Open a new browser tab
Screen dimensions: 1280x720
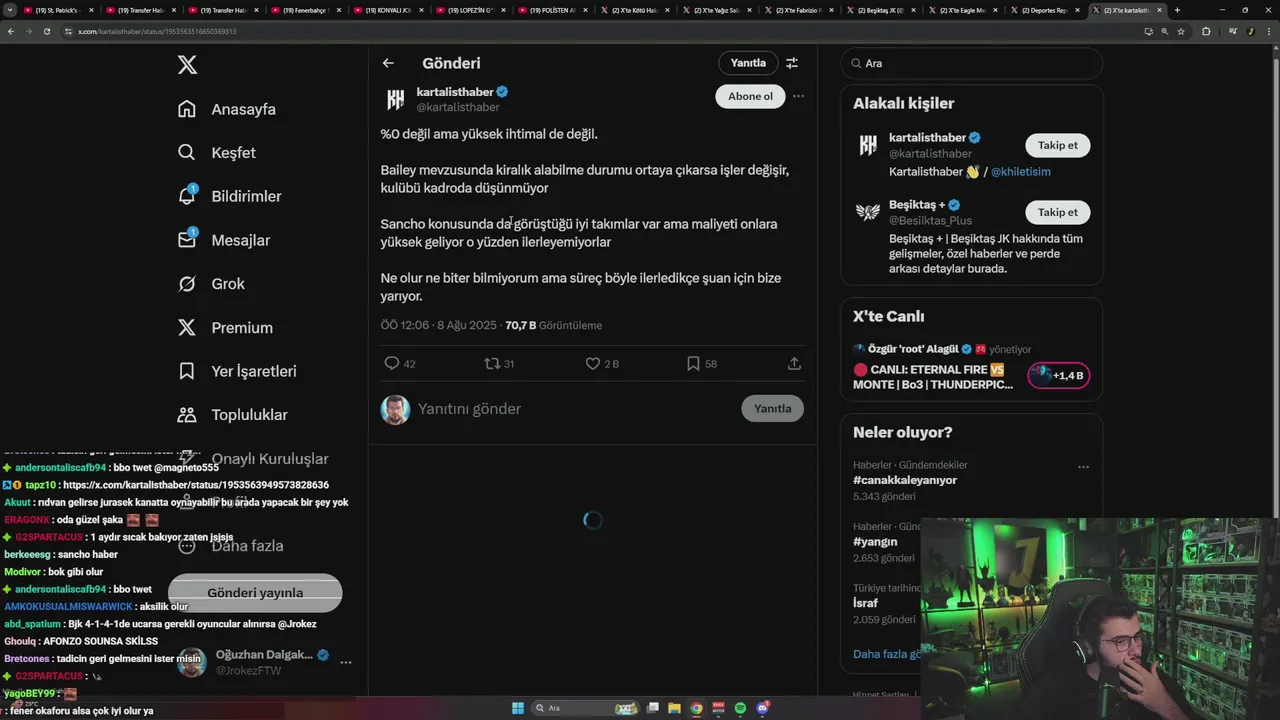point(1177,10)
